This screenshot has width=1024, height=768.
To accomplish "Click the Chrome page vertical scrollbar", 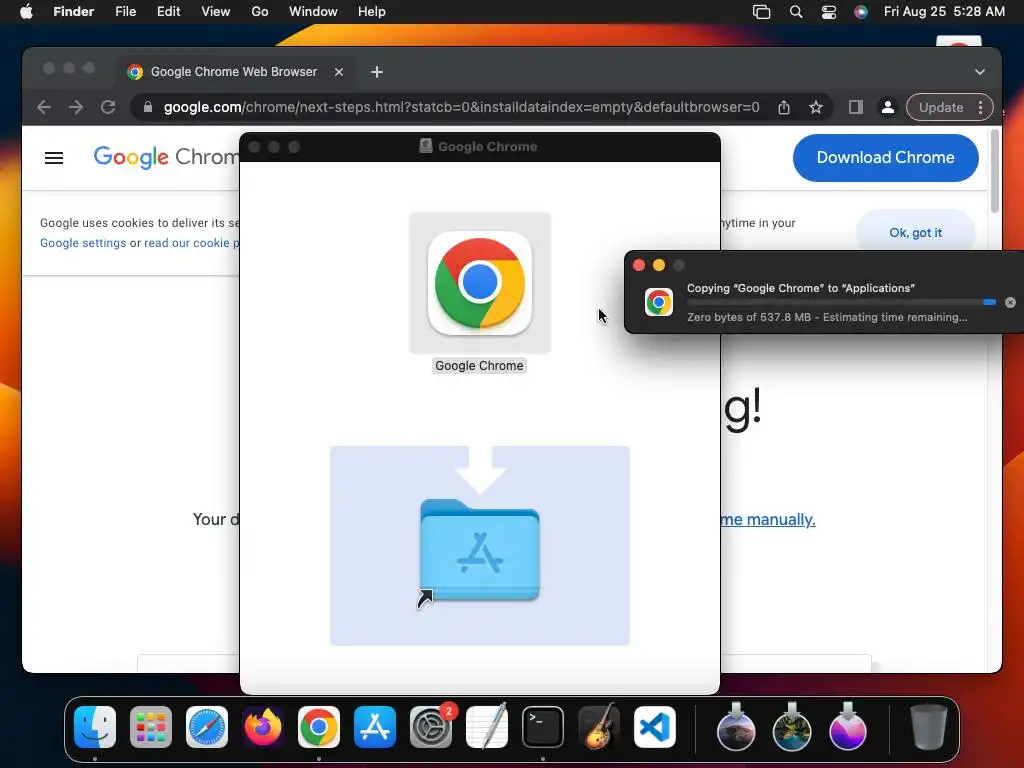I will tap(995, 171).
